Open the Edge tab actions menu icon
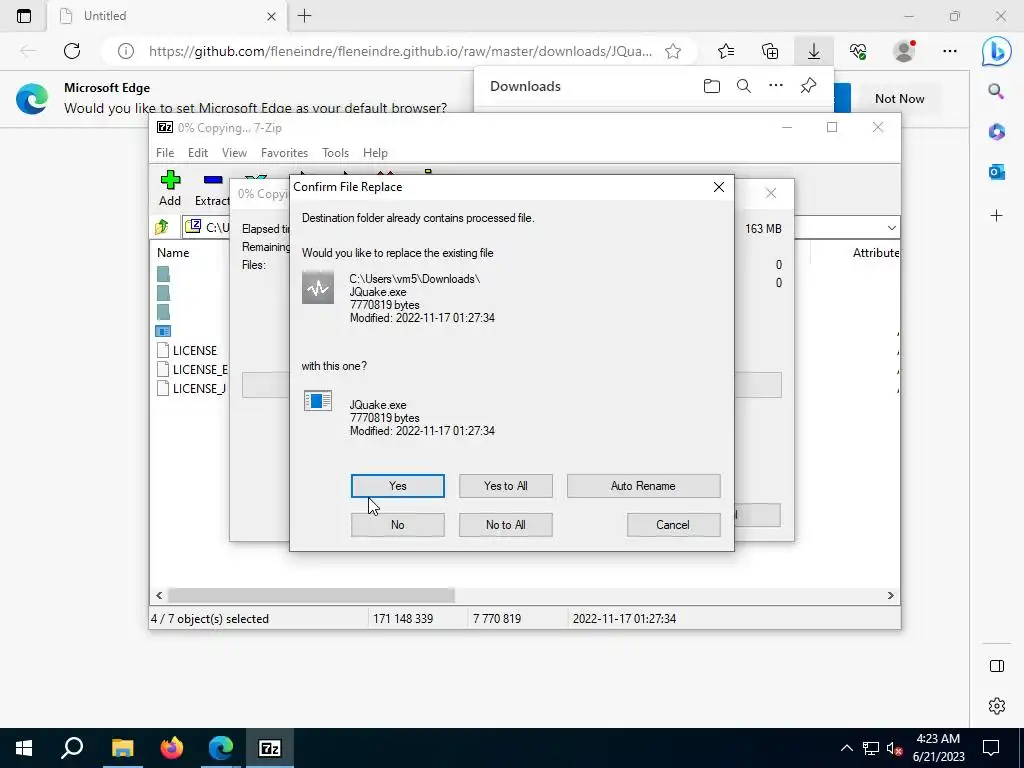This screenshot has width=1024, height=768. coord(24,16)
